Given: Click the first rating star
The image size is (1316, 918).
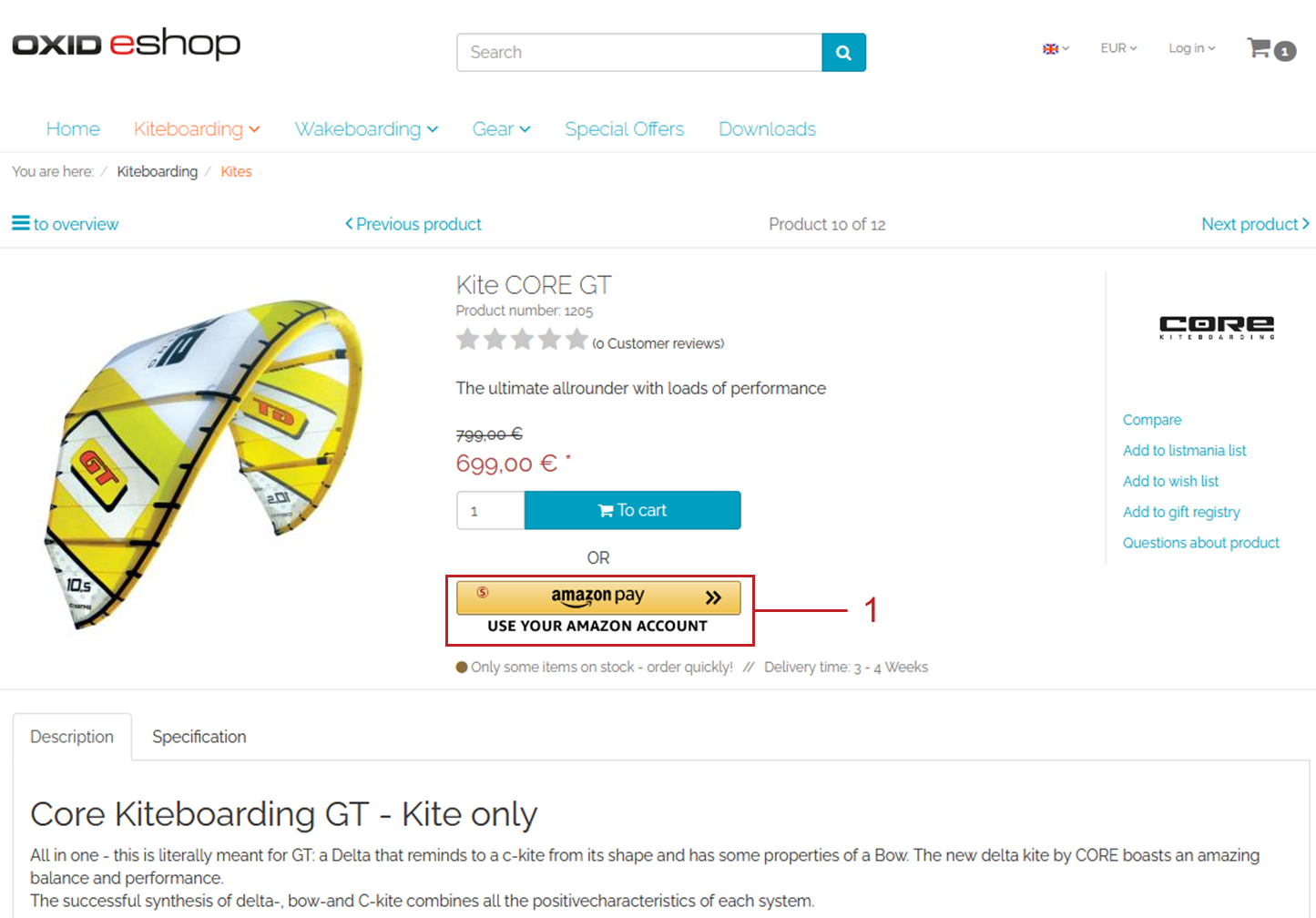Looking at the screenshot, I should pyautogui.click(x=468, y=341).
